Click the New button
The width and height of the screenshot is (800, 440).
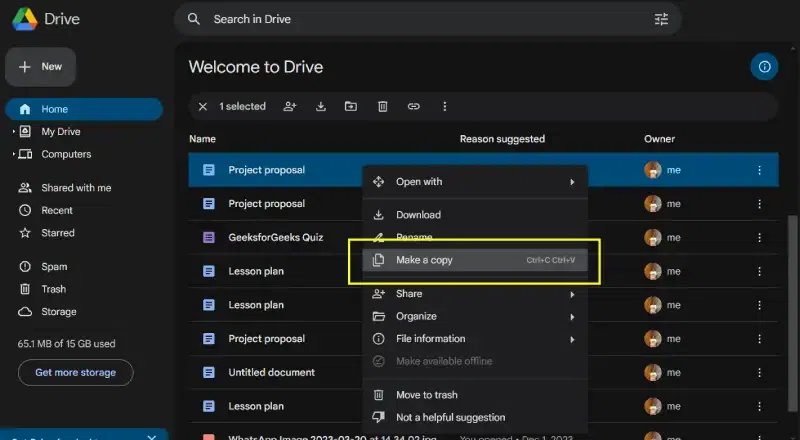(x=40, y=67)
